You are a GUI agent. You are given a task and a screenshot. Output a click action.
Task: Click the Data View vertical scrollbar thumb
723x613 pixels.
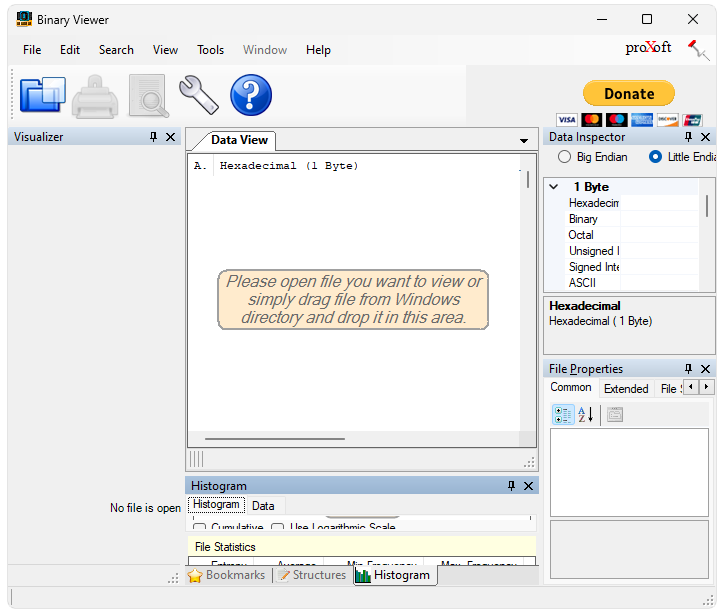point(527,179)
